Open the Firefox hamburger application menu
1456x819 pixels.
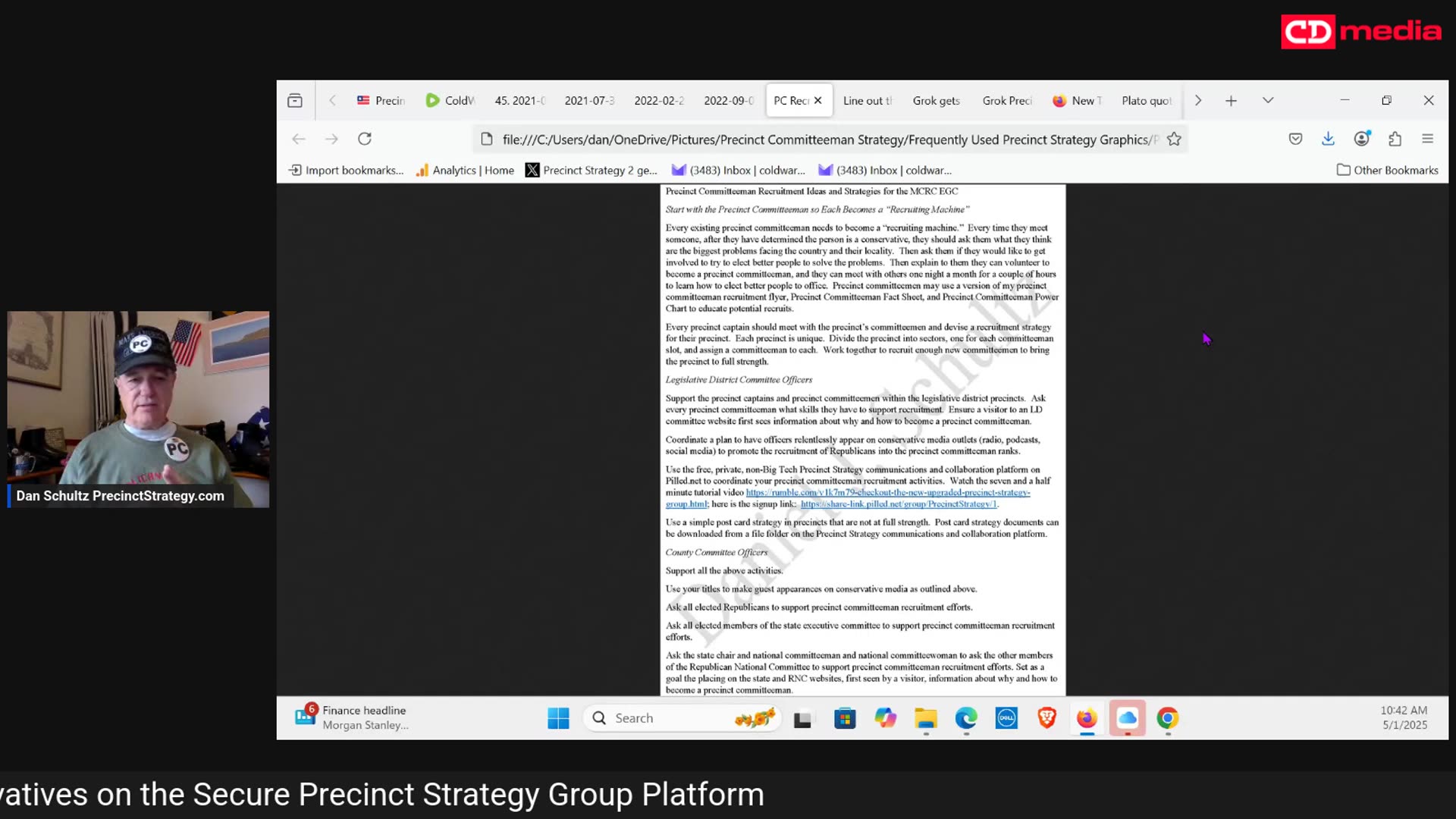pos(1427,139)
